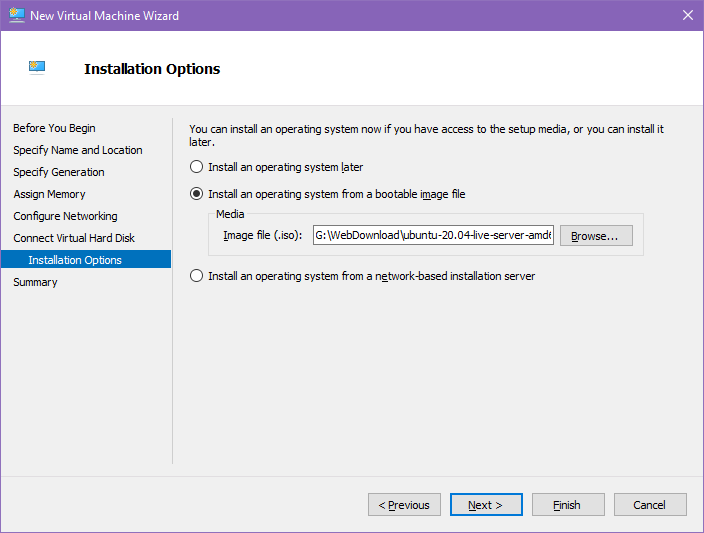Click the Installation Options heading

[x=152, y=69]
